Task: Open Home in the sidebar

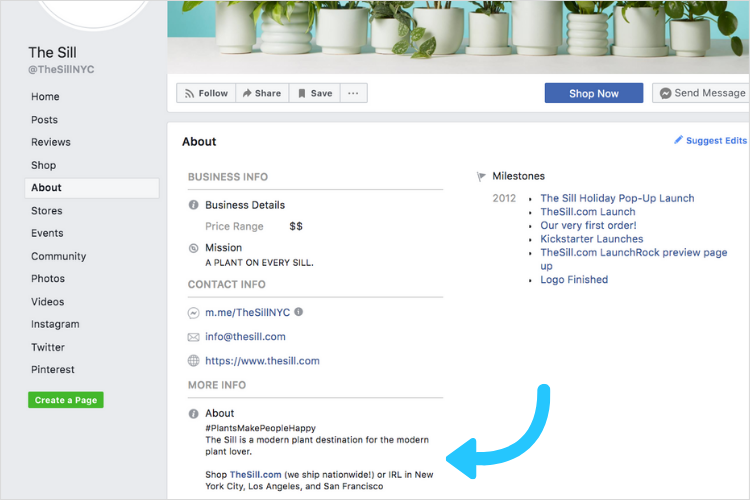Action: coord(45,97)
